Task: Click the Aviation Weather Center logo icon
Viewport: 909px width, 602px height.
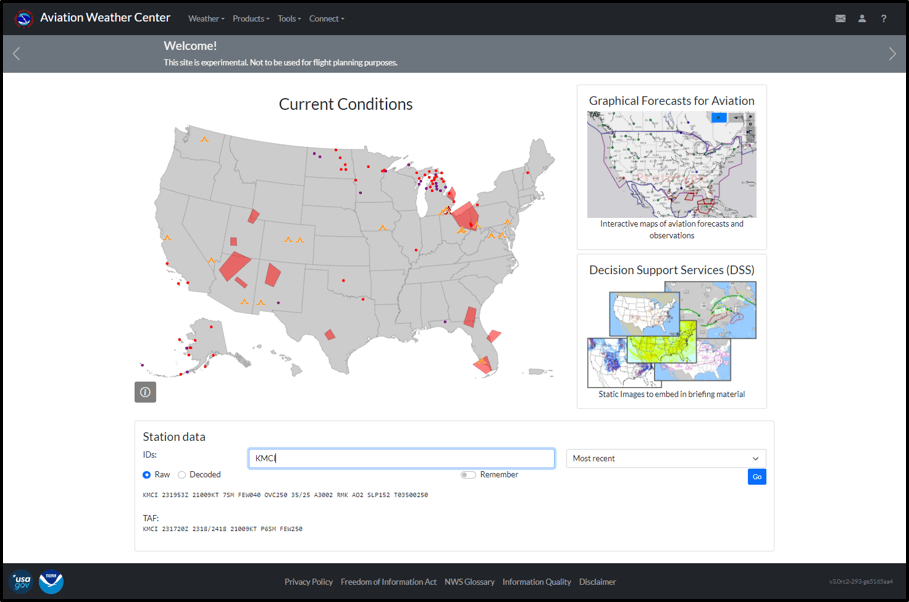Action: 24,18
